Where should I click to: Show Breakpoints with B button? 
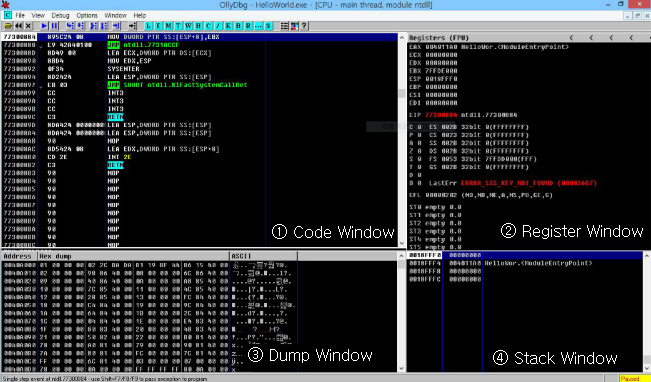(x=238, y=26)
